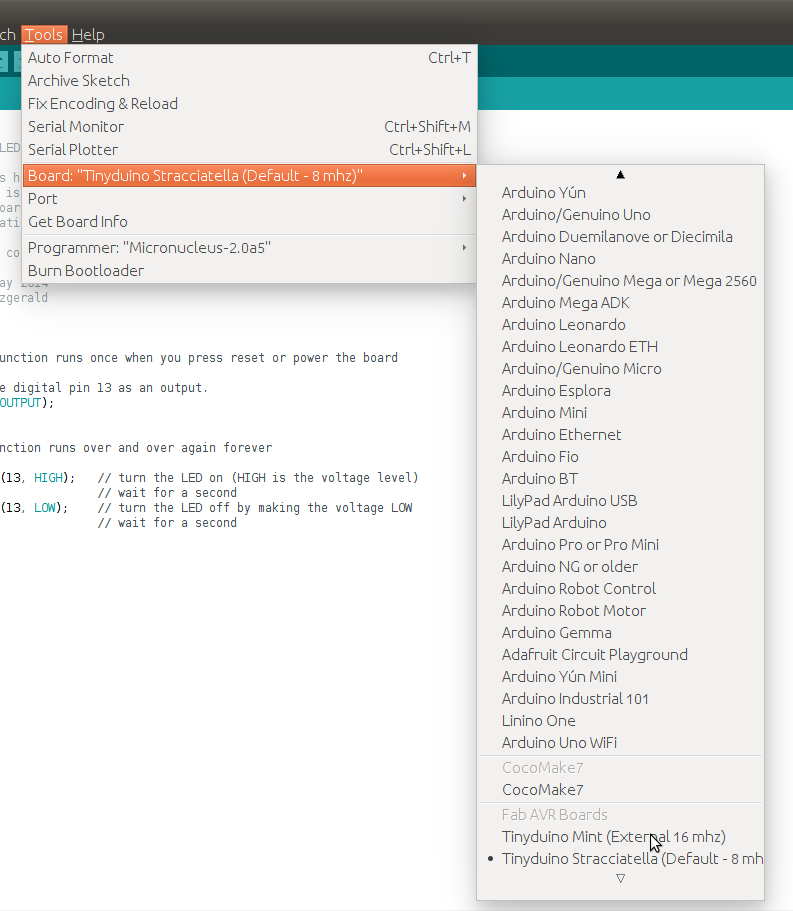Select Linino One board
The image size is (793, 911).
click(620, 721)
